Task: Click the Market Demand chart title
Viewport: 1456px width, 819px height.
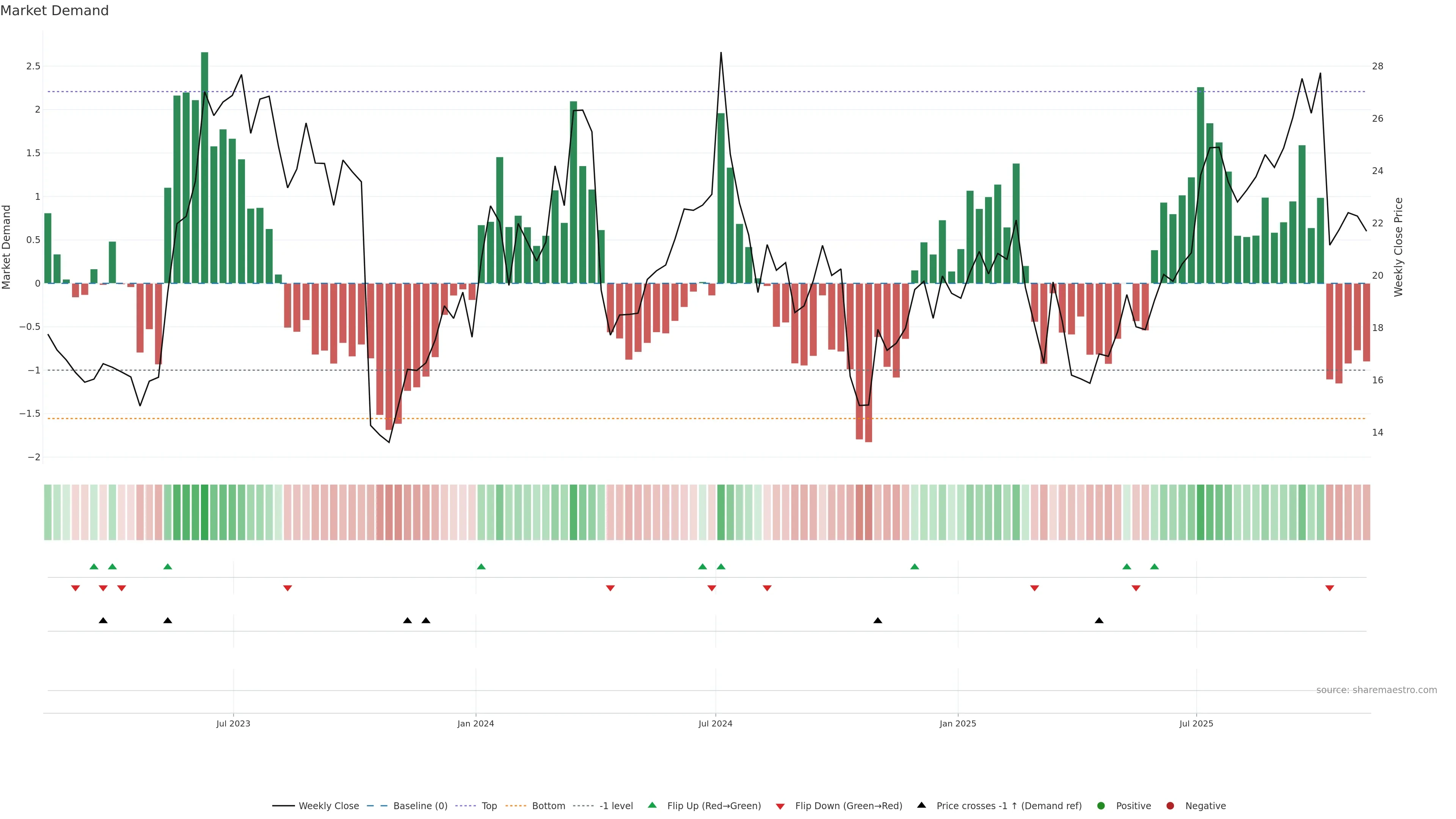Action: (54, 11)
